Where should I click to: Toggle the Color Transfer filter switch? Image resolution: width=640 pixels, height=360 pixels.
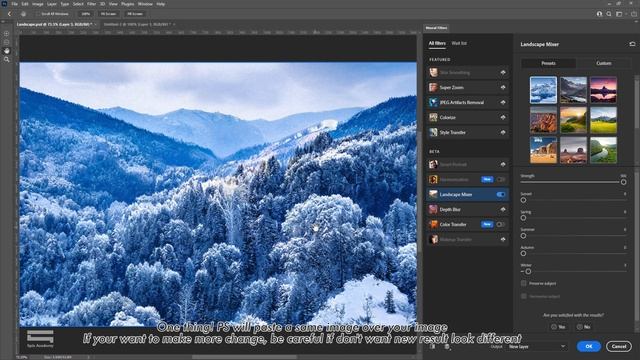coord(501,224)
